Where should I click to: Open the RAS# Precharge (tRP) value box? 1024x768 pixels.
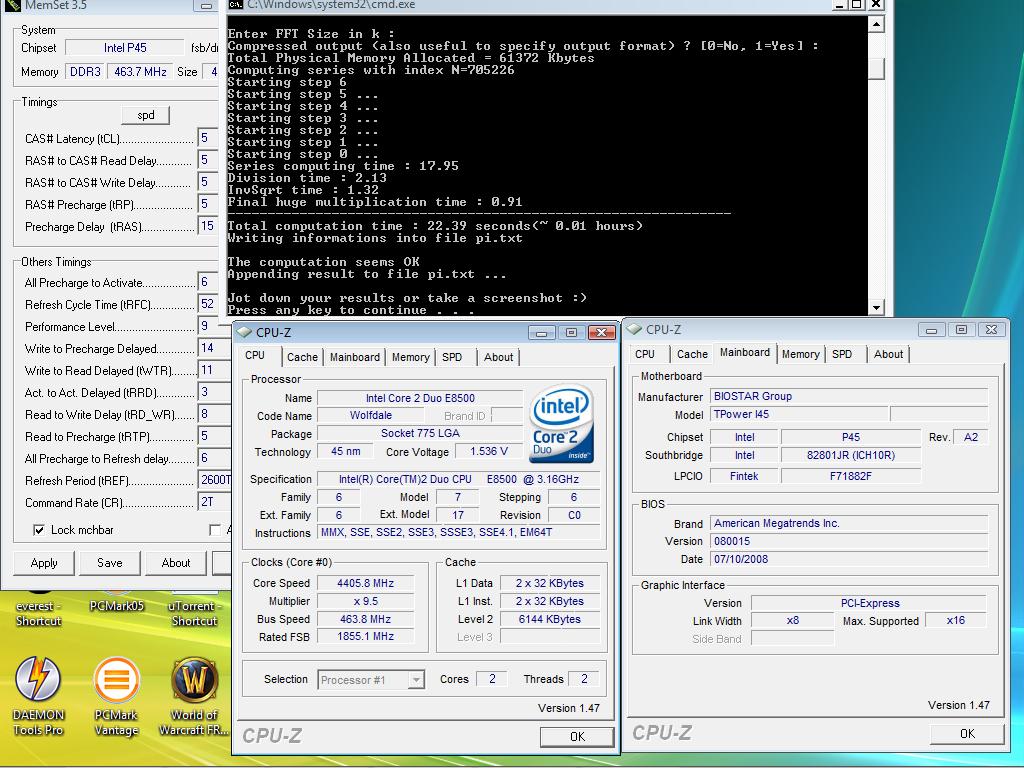tap(206, 204)
